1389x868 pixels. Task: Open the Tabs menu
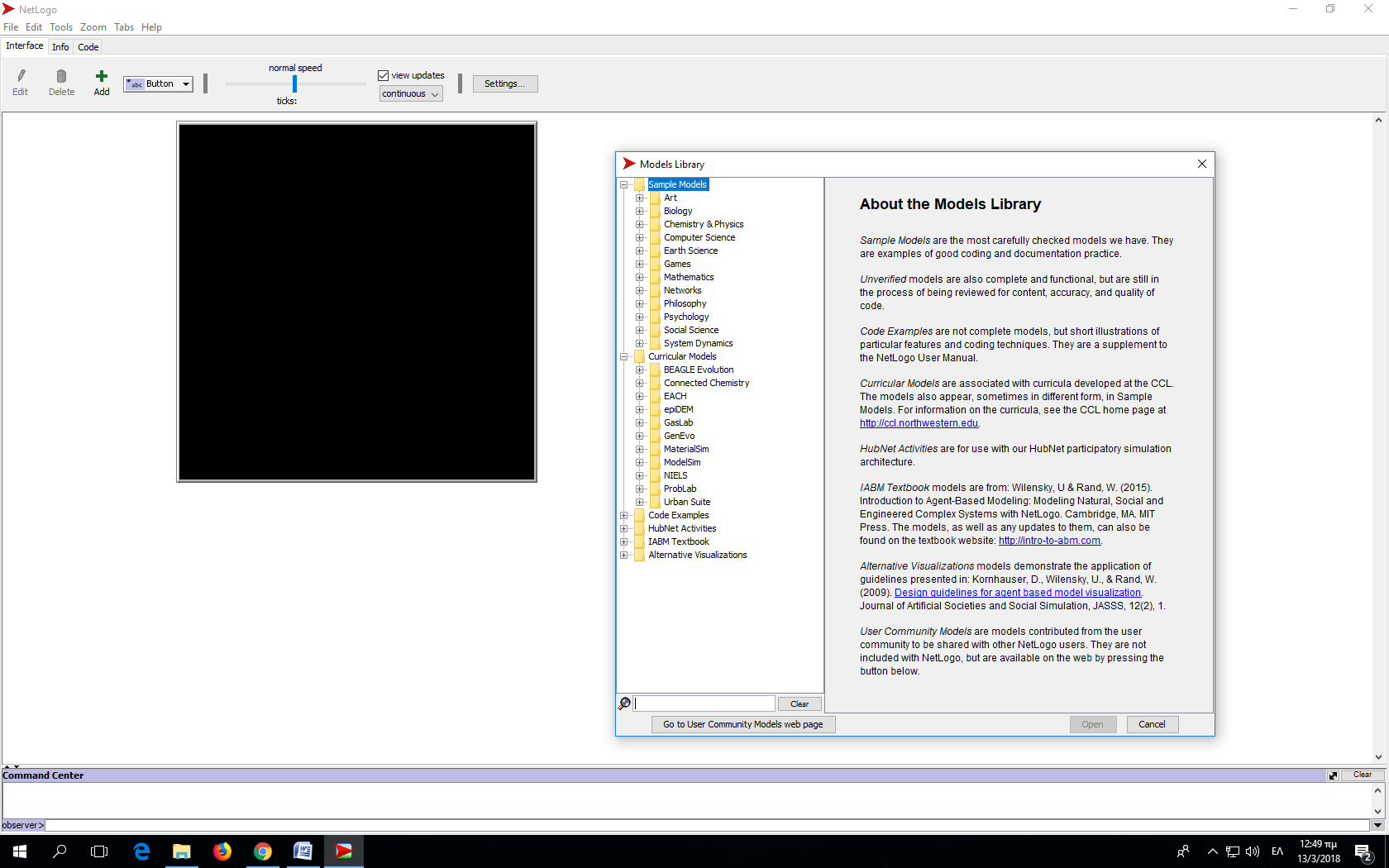(x=124, y=27)
